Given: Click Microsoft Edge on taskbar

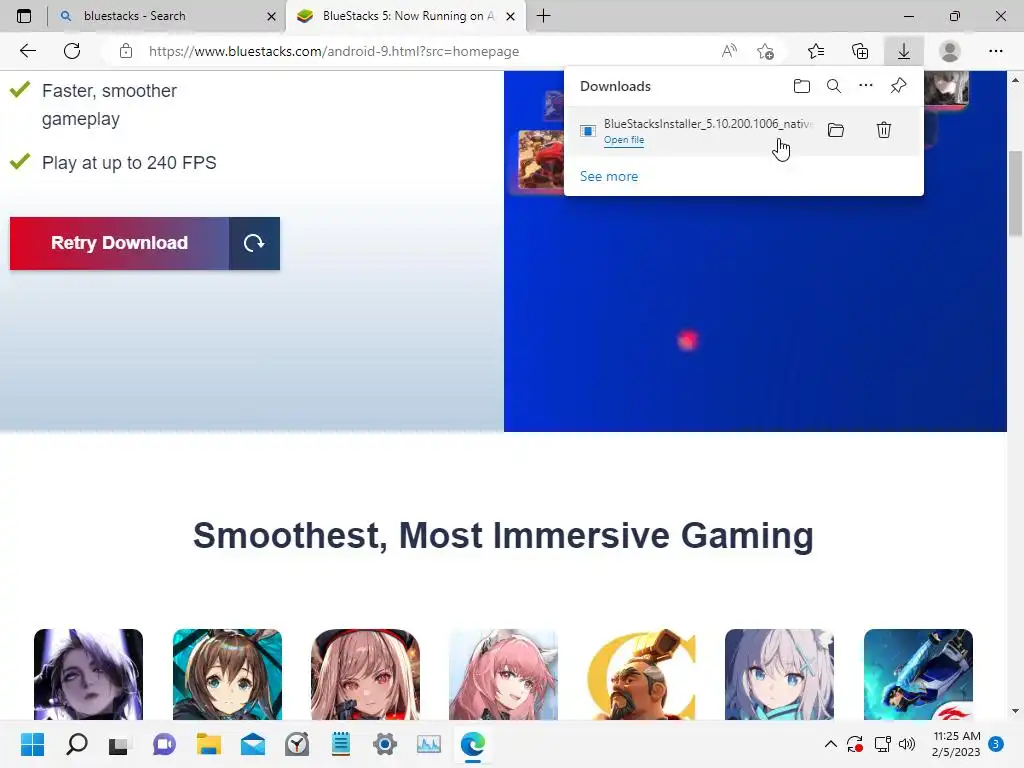Looking at the screenshot, I should point(473,744).
